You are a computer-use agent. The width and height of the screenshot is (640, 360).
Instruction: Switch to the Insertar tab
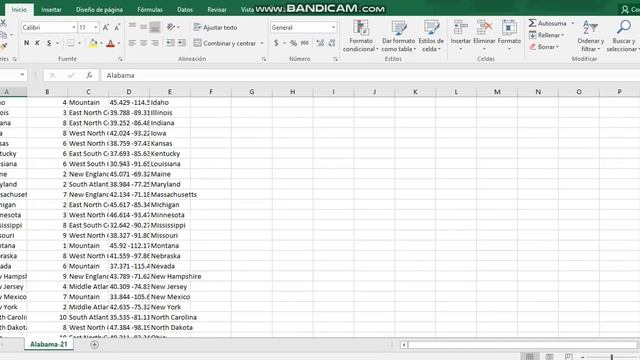point(51,9)
